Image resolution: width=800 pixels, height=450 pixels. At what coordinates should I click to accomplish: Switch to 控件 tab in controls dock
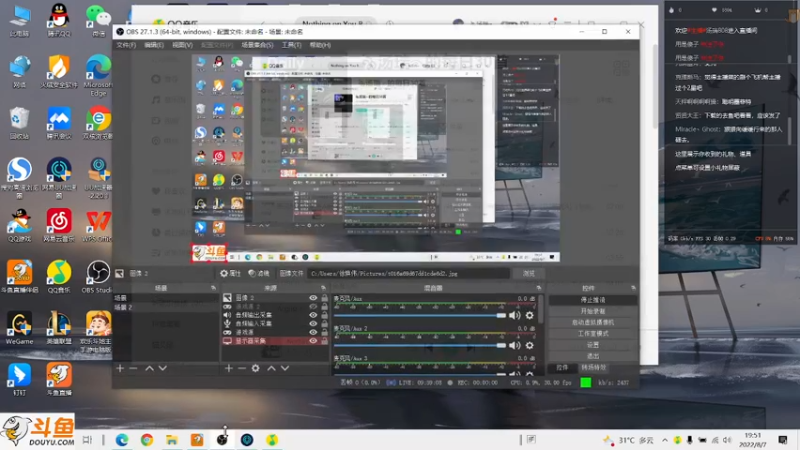click(x=562, y=367)
